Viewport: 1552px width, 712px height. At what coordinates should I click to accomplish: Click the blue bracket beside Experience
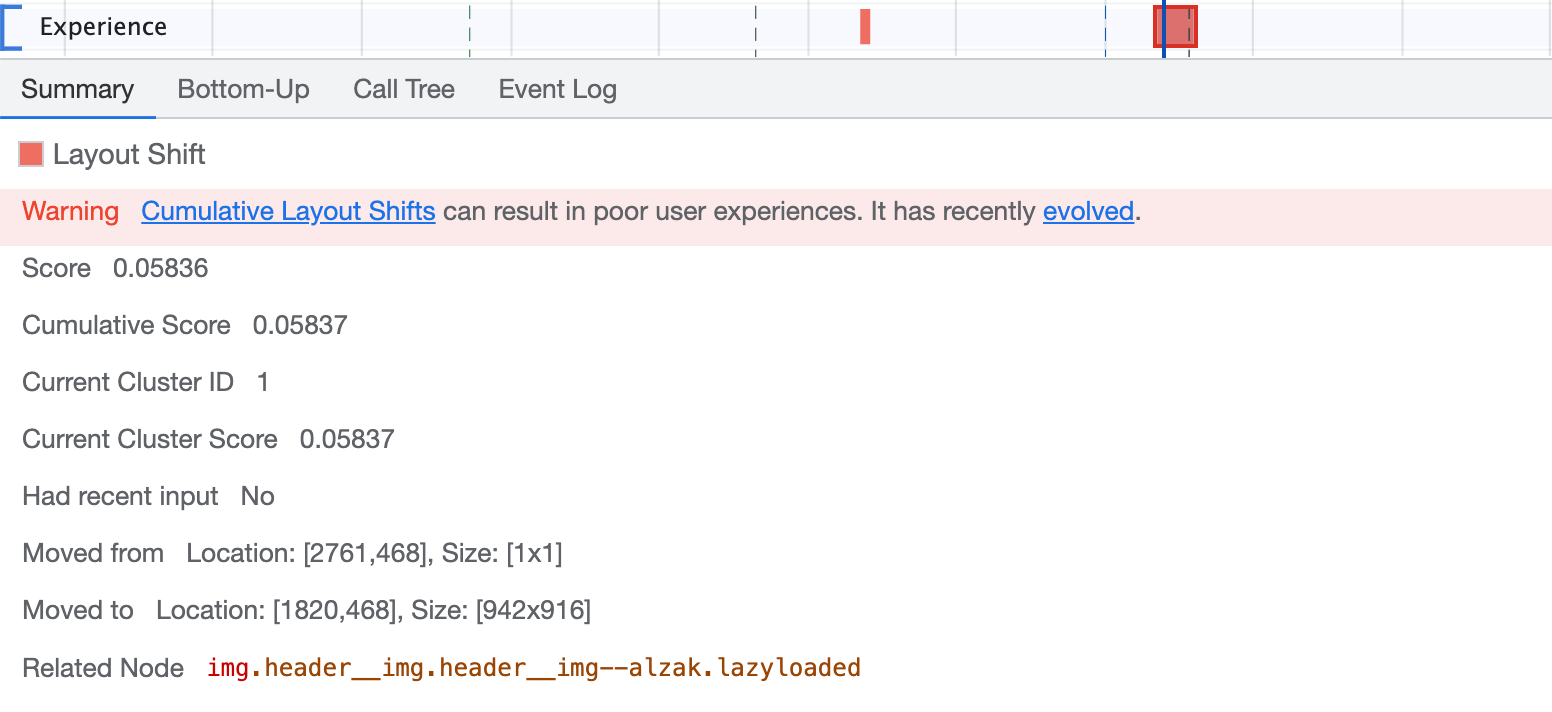(x=10, y=27)
